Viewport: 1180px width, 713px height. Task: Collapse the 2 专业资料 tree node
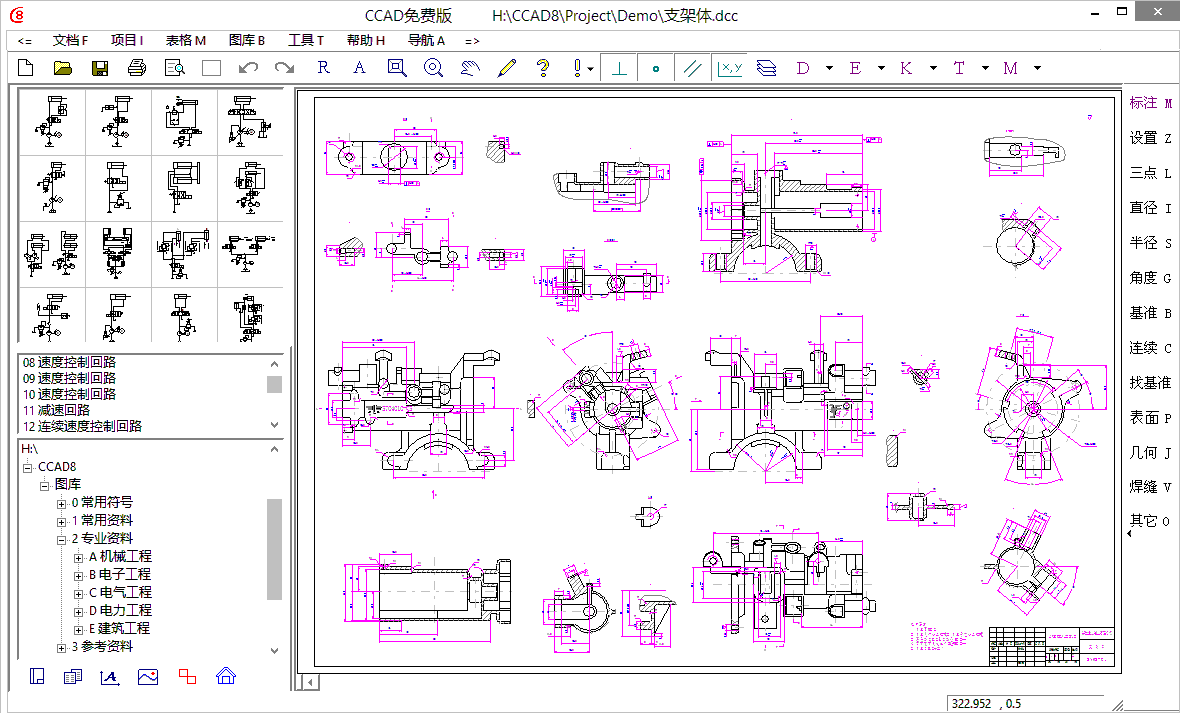[x=62, y=539]
